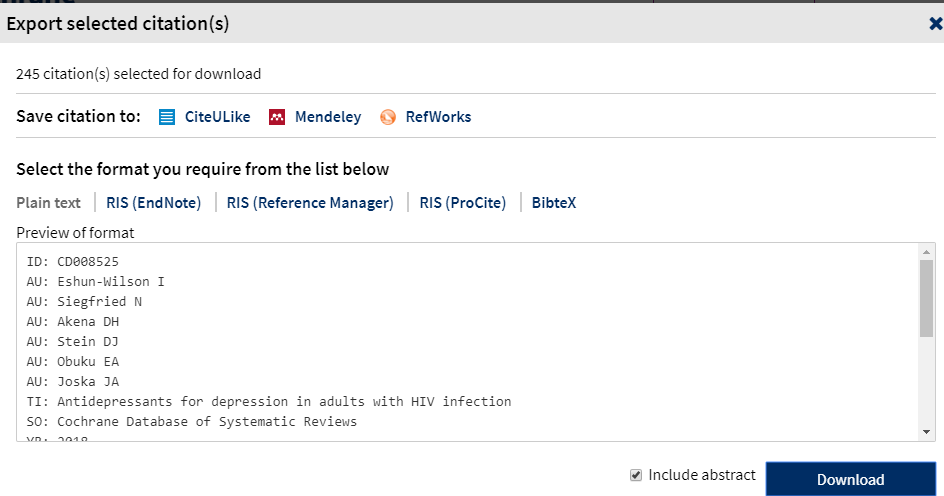The width and height of the screenshot is (944, 496).
Task: Save citation to CiteULike link
Action: pyautogui.click(x=217, y=117)
